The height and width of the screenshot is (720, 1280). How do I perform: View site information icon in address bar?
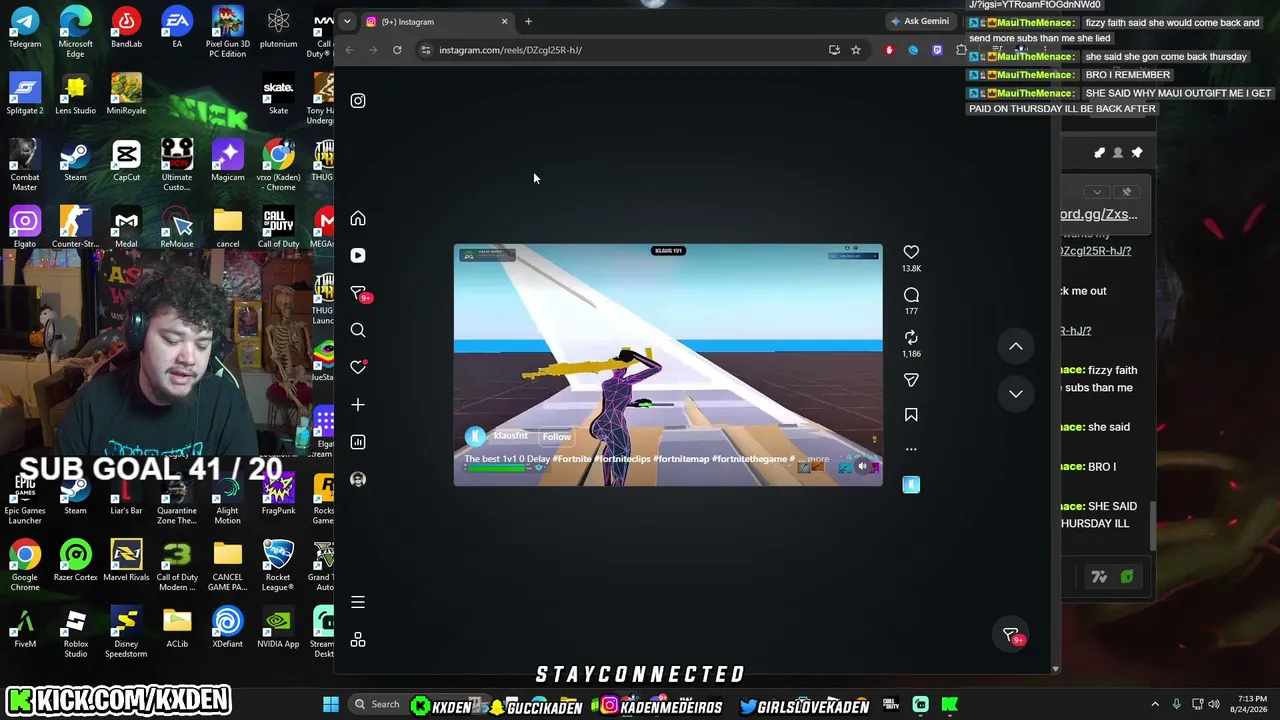pos(426,50)
